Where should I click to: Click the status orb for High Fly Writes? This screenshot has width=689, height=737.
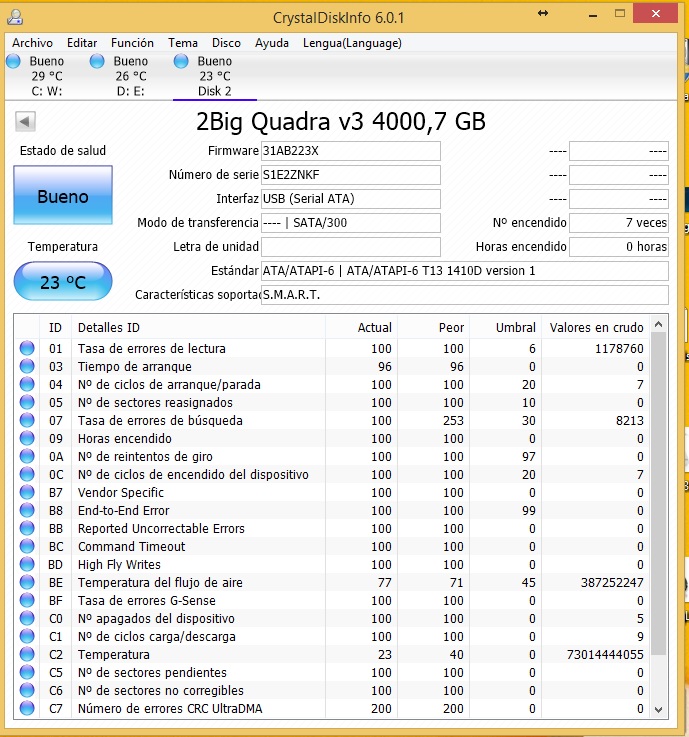point(27,564)
